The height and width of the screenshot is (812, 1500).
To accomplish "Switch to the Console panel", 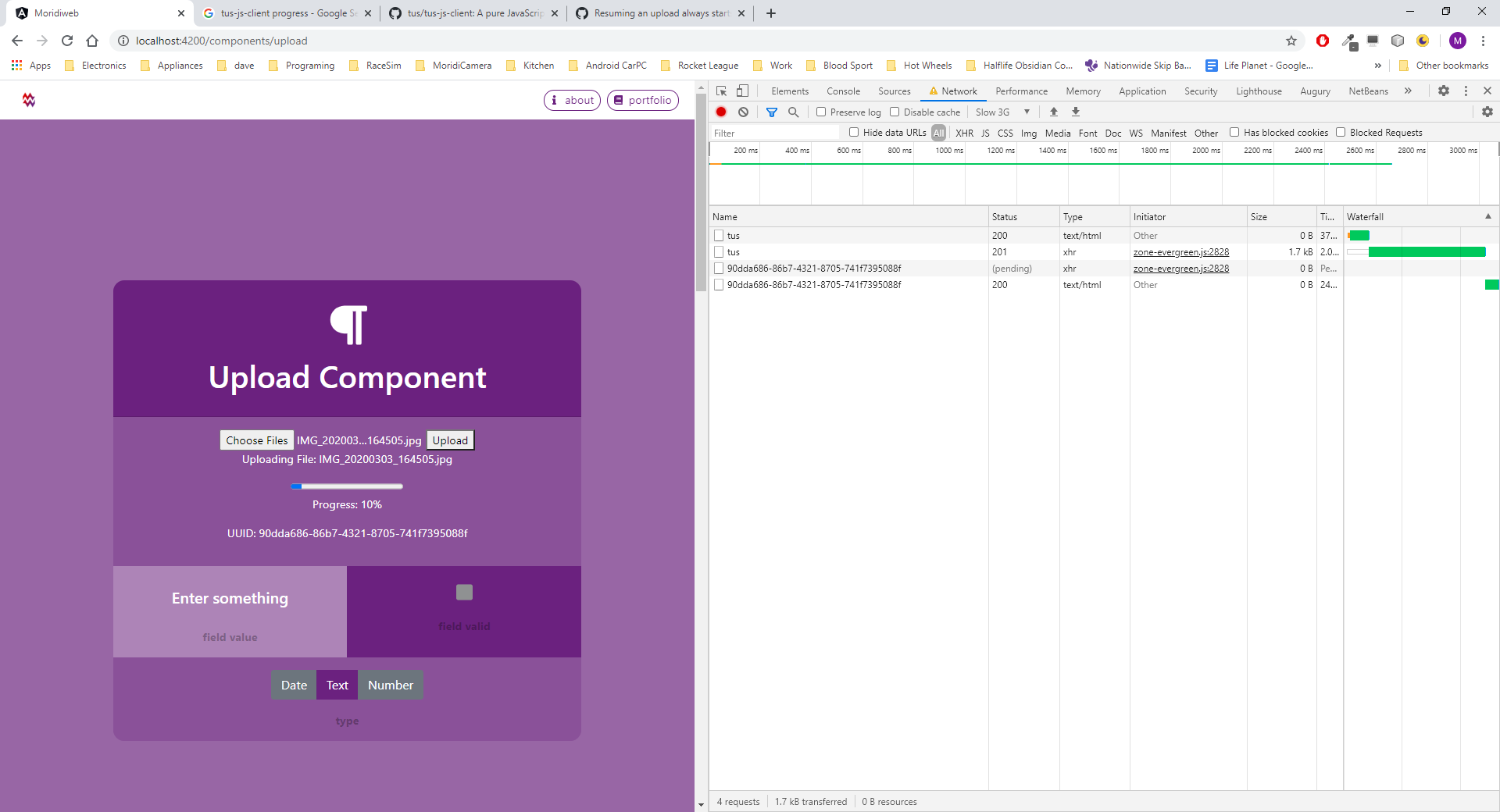I will 843,91.
